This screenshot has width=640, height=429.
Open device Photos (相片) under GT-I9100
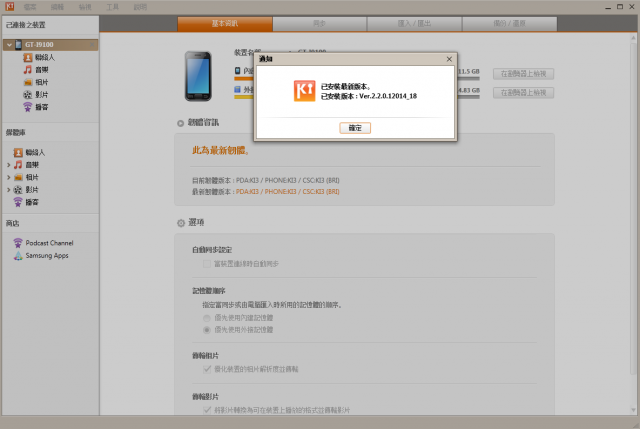[27, 82]
